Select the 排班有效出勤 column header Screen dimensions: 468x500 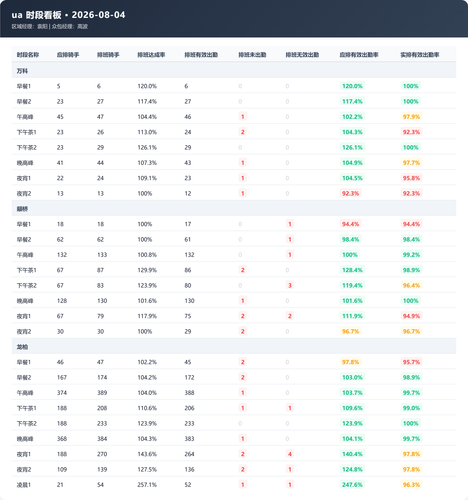(201, 55)
